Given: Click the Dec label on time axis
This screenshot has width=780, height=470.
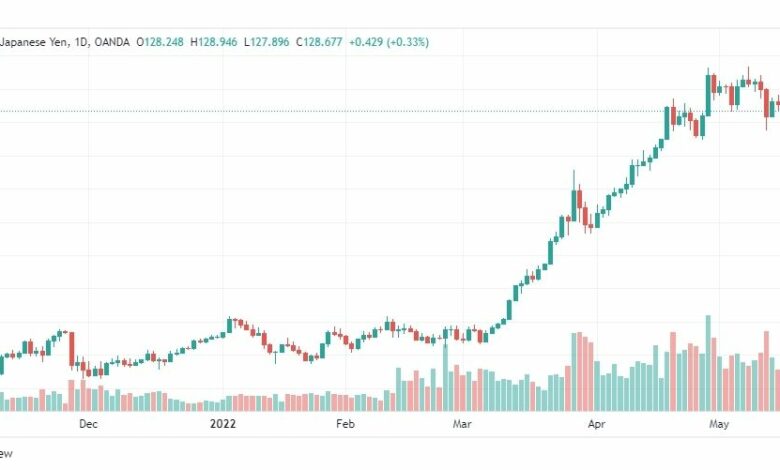Looking at the screenshot, I should point(88,424).
